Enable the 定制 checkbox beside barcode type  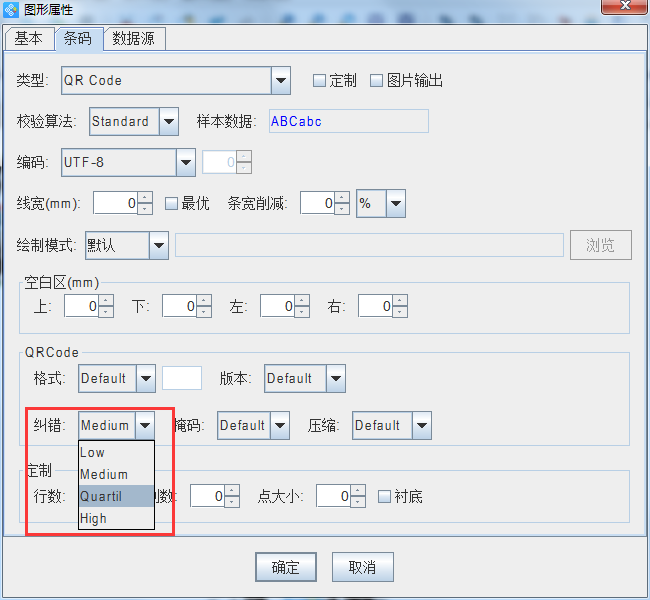click(x=320, y=81)
